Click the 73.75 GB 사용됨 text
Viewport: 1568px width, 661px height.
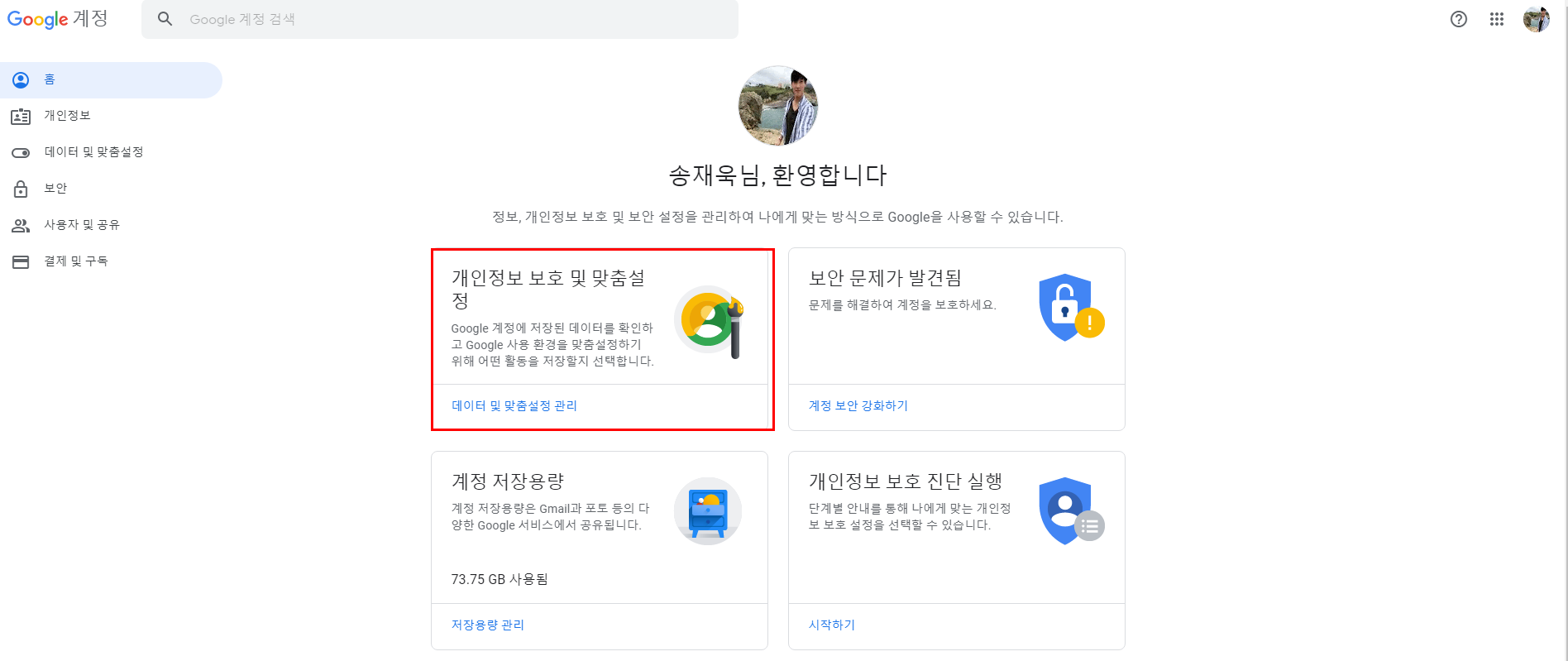point(500,579)
